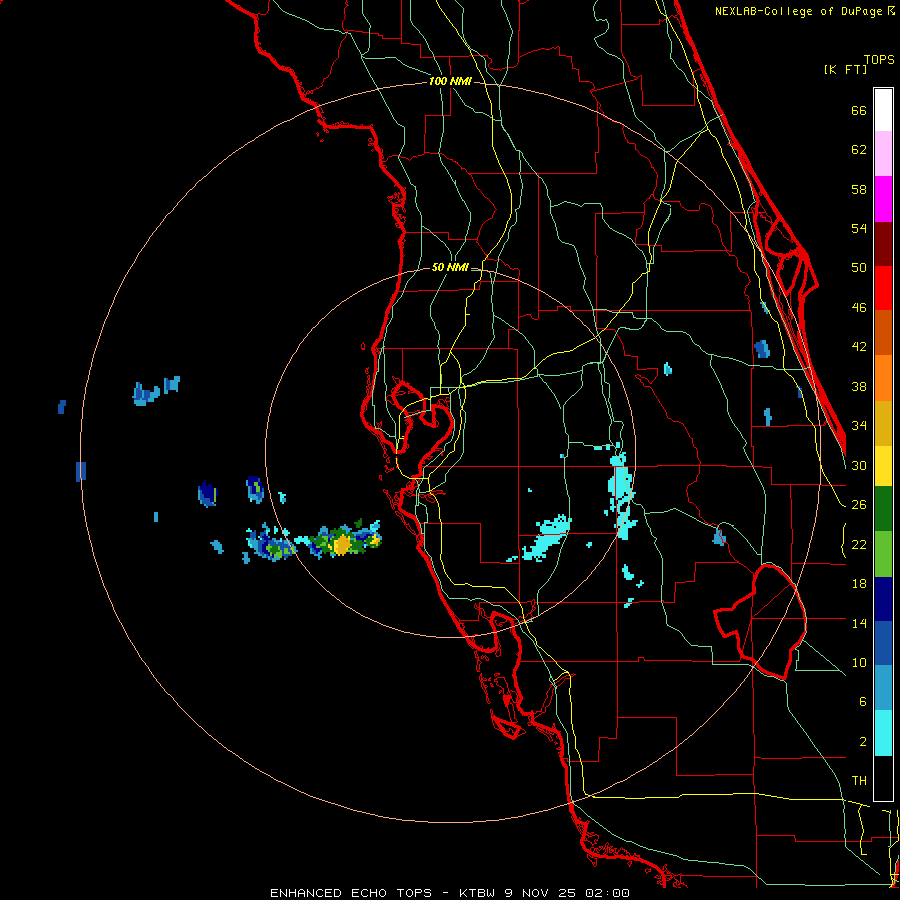
Task: Click the light green legend swatch
Action: pos(883,554)
